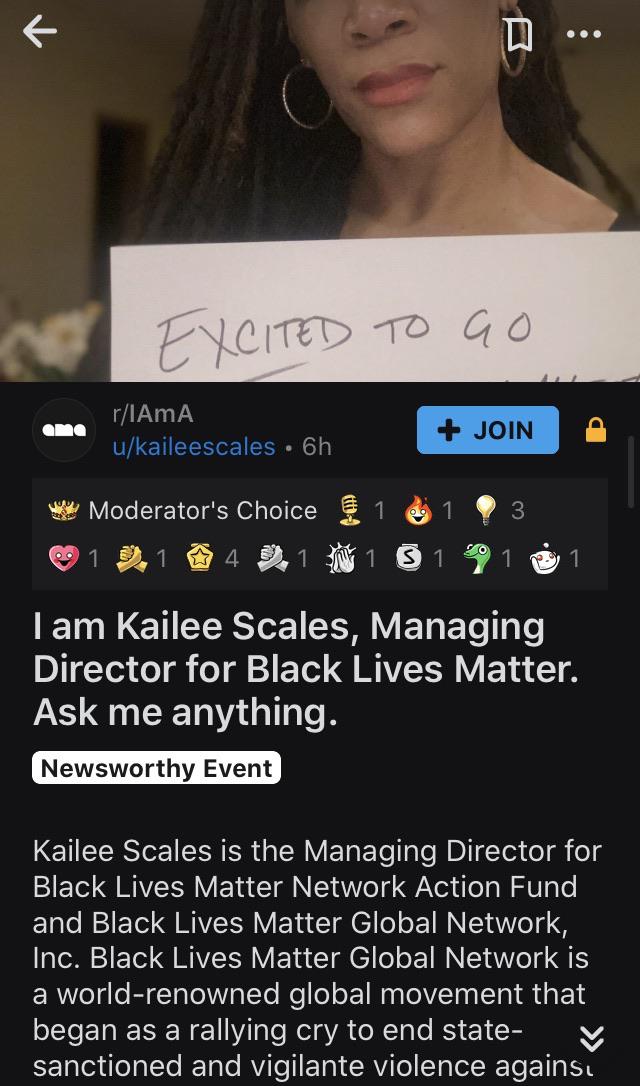Open the r/IAmA community avatar
This screenshot has height=1086, width=640.
[x=64, y=430]
